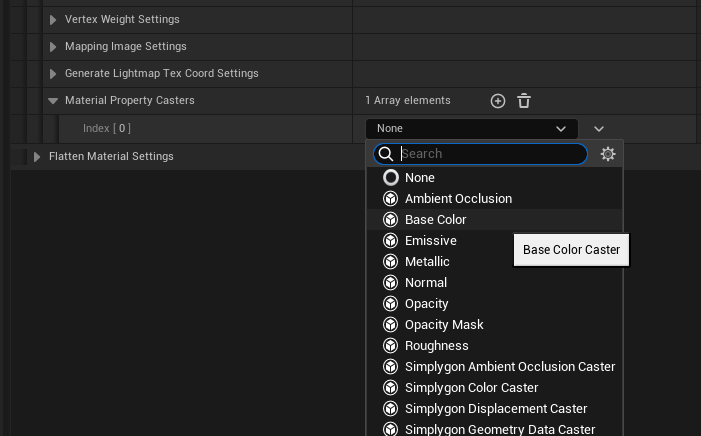Choose Normal from the caster list
Screen dimensions: 701x436
[426, 283]
